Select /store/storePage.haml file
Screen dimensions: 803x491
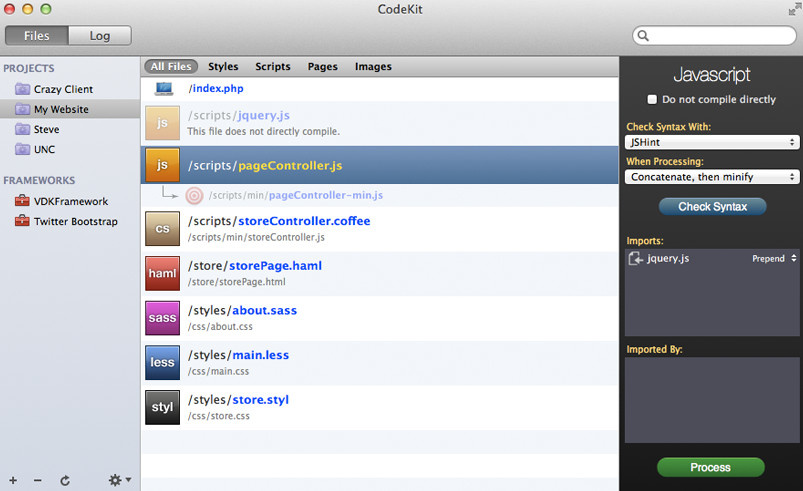tap(255, 266)
